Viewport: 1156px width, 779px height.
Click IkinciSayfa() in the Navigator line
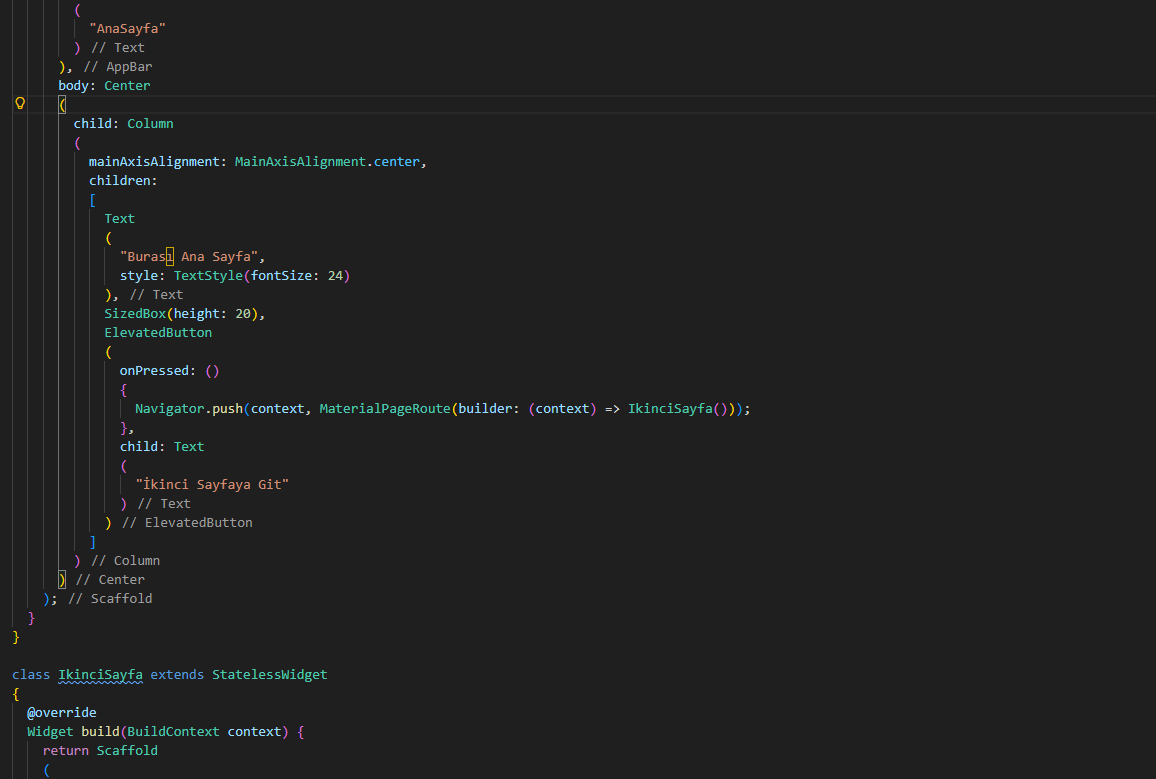678,409
